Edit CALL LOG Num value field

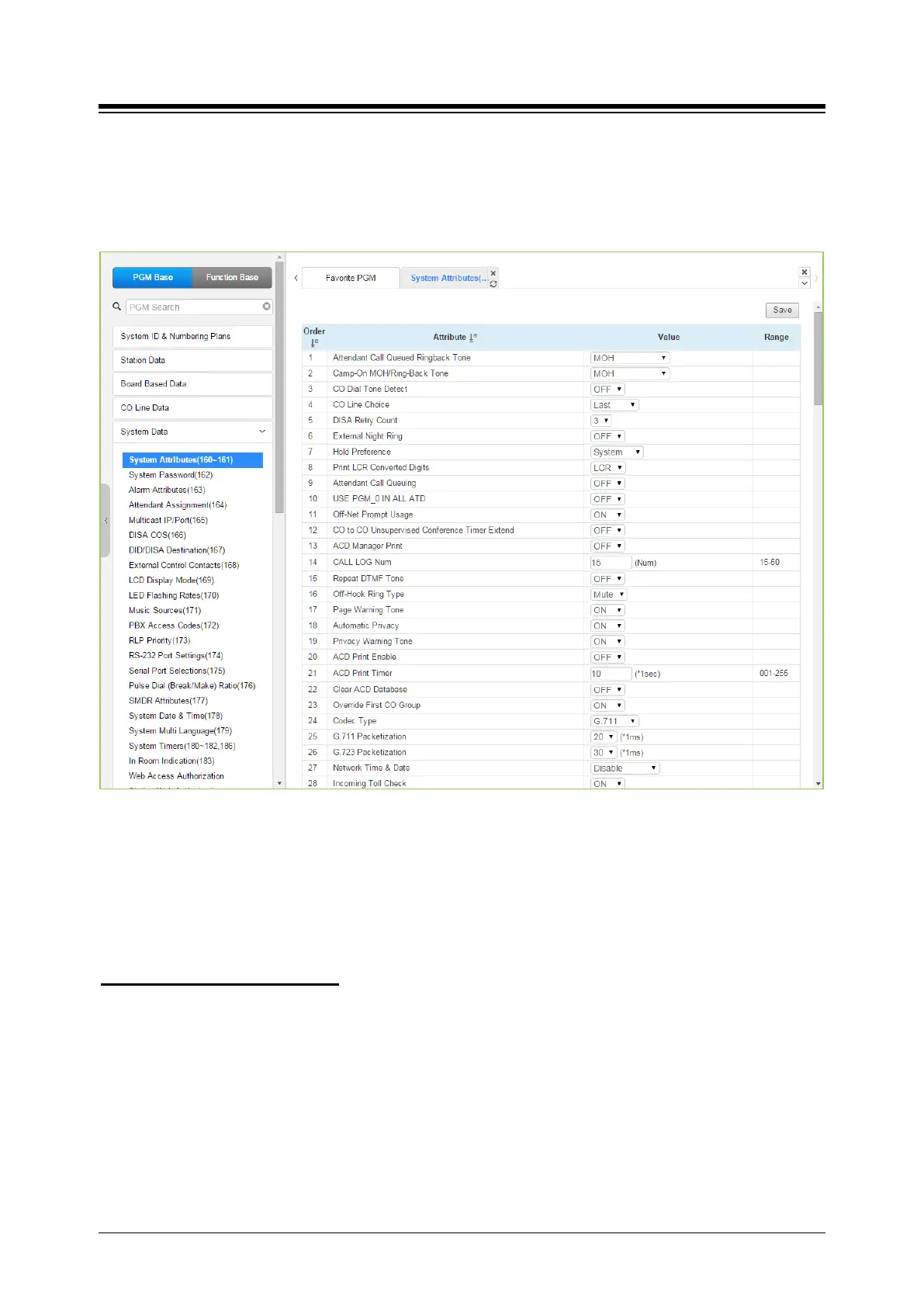611,563
